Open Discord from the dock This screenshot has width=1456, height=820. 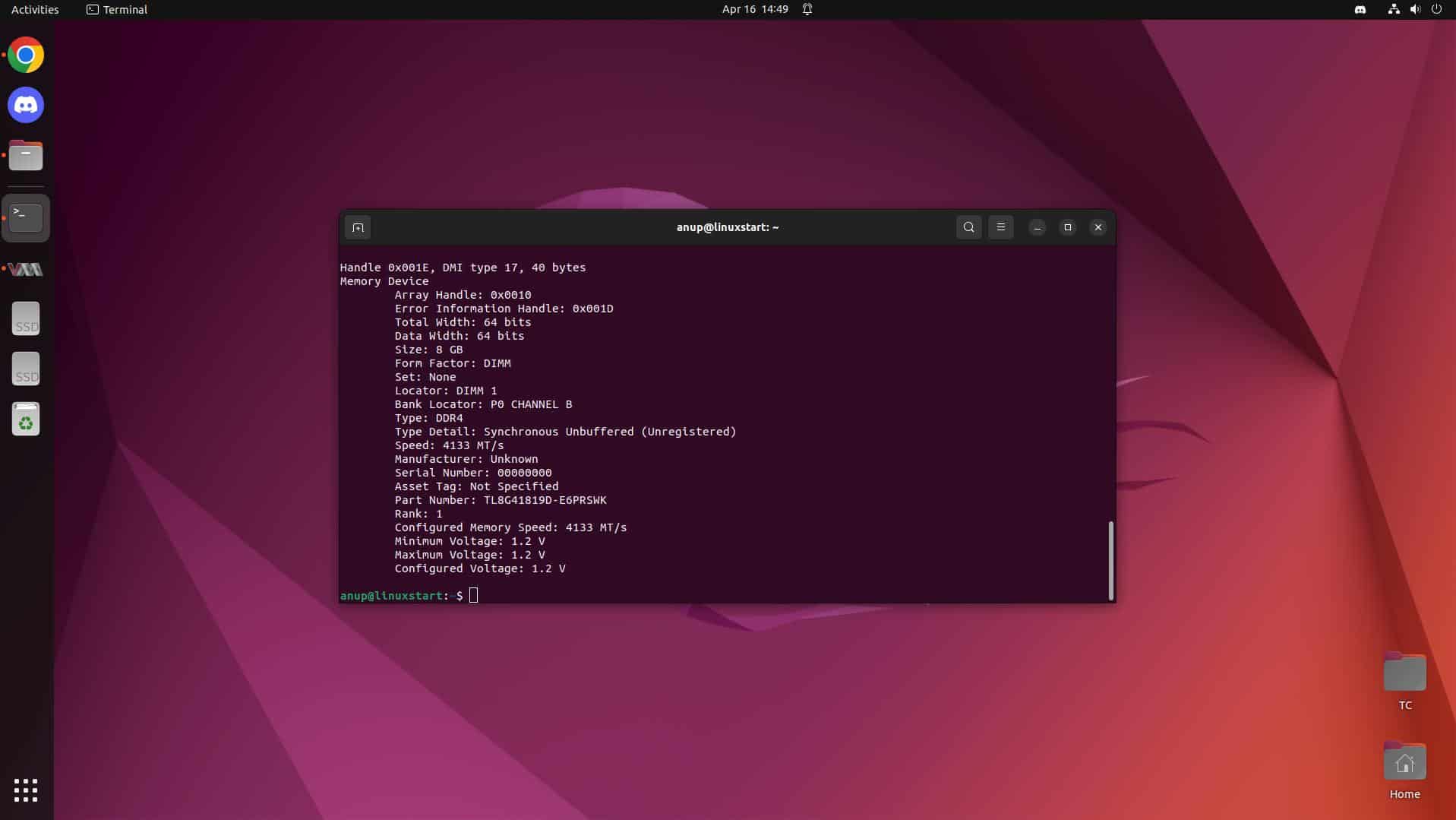(x=25, y=105)
